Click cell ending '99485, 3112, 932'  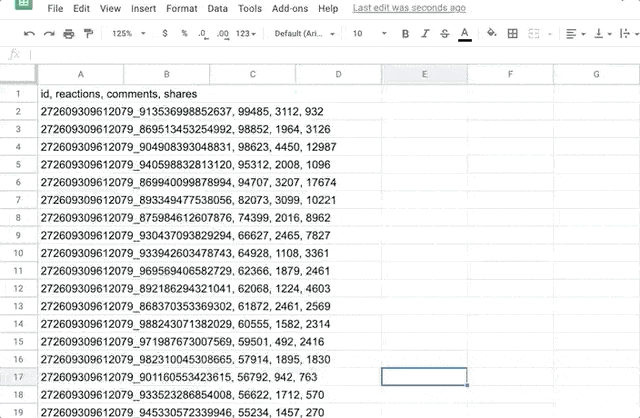pyautogui.click(x=80, y=111)
